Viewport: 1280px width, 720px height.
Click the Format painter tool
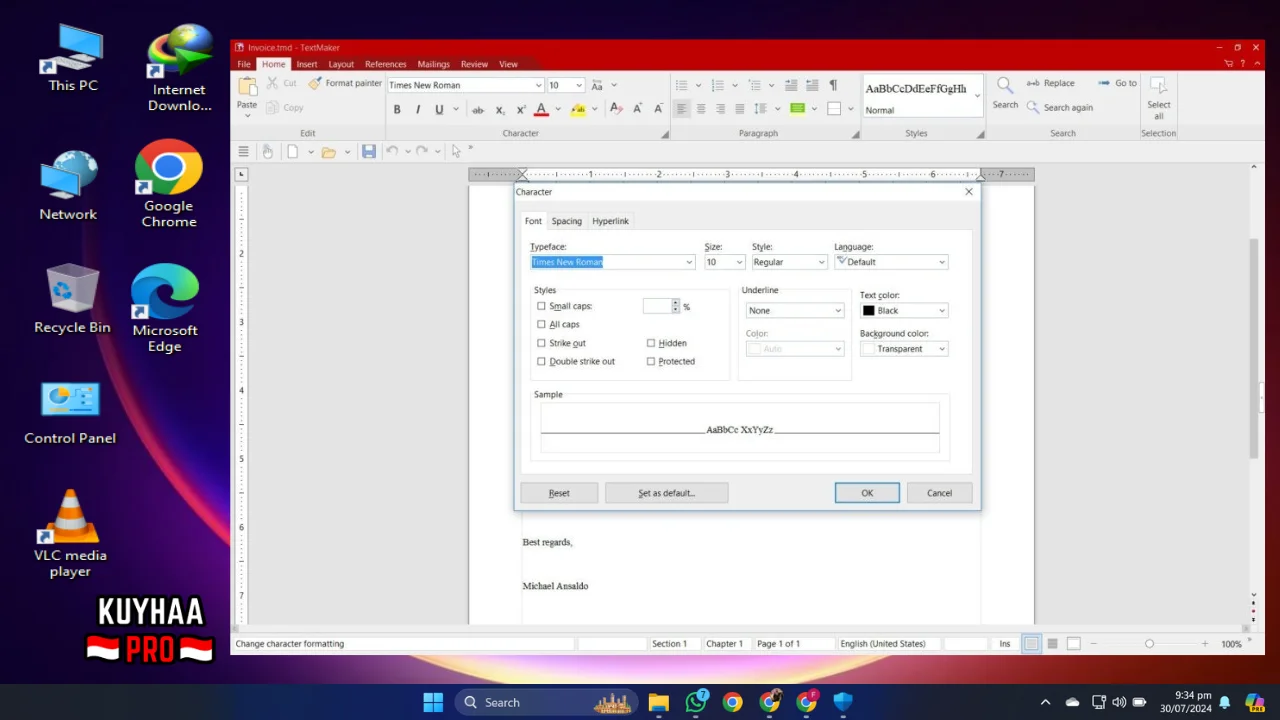coord(345,84)
